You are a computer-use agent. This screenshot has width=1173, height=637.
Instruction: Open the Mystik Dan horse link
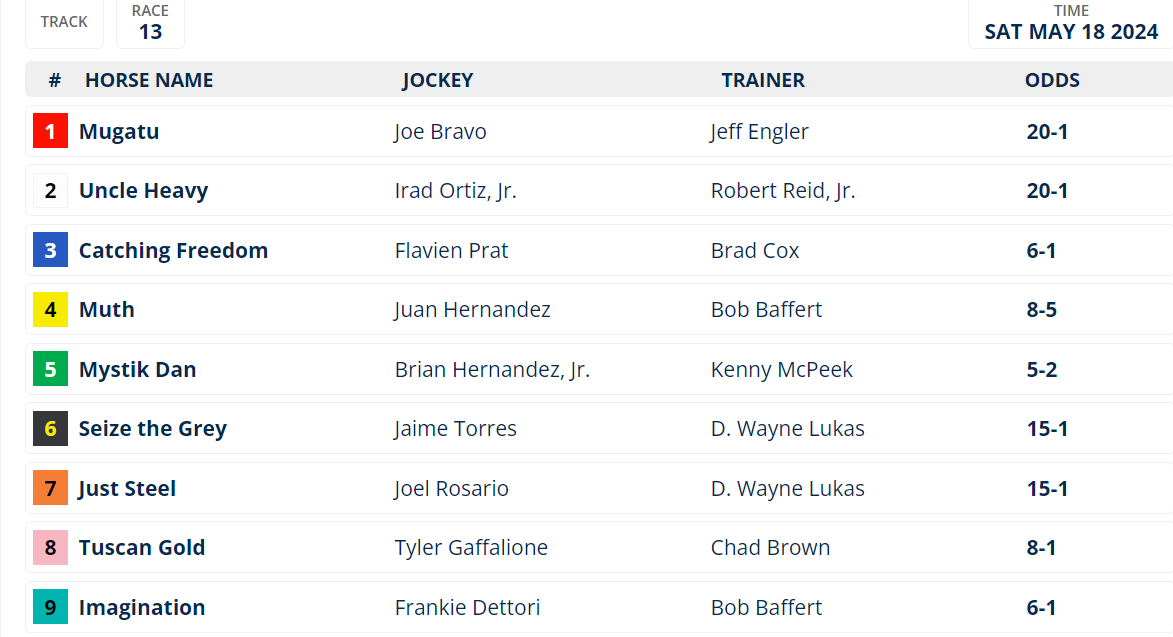(x=137, y=369)
